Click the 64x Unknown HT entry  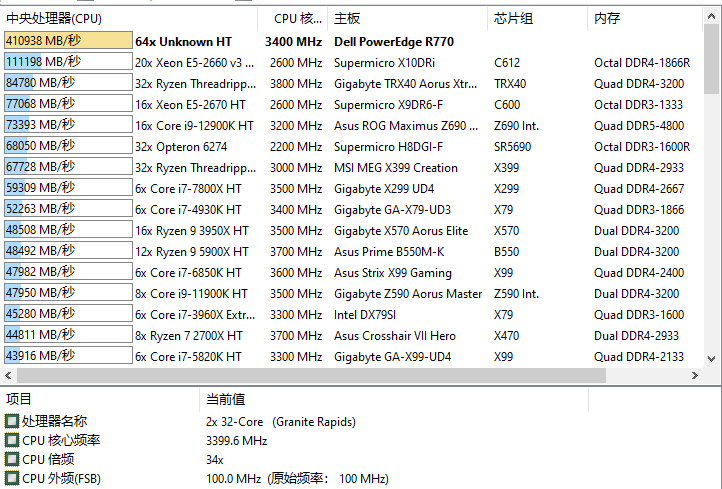(x=183, y=42)
